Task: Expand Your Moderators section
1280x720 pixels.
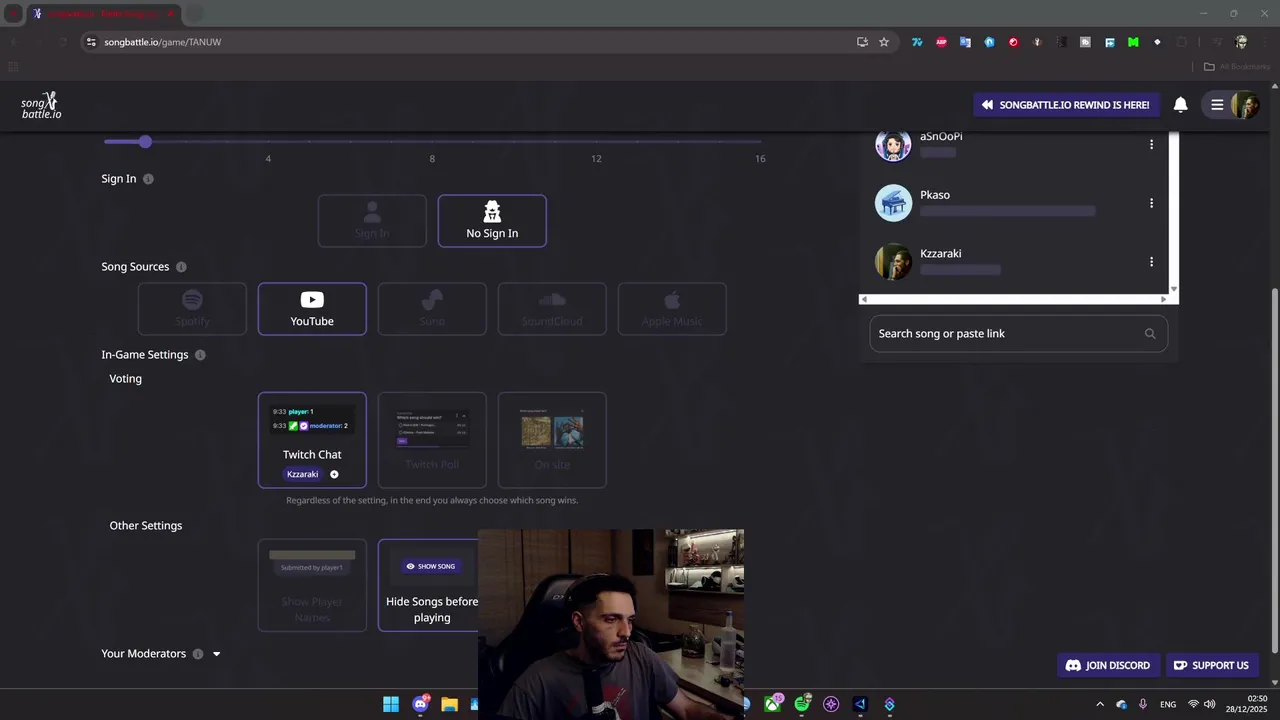Action: (x=216, y=654)
